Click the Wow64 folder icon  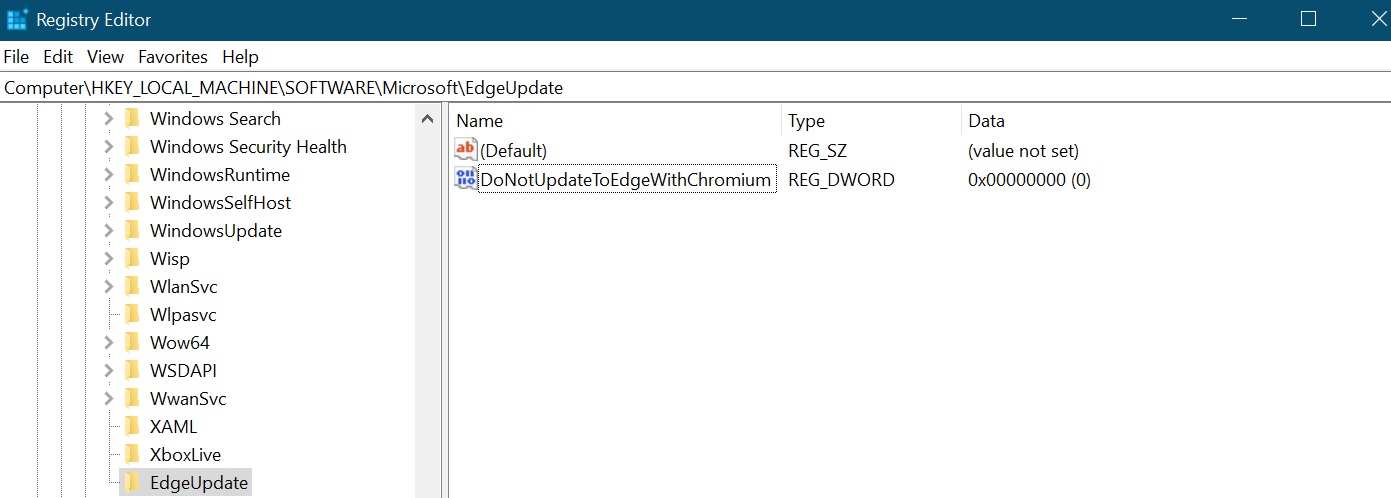132,342
